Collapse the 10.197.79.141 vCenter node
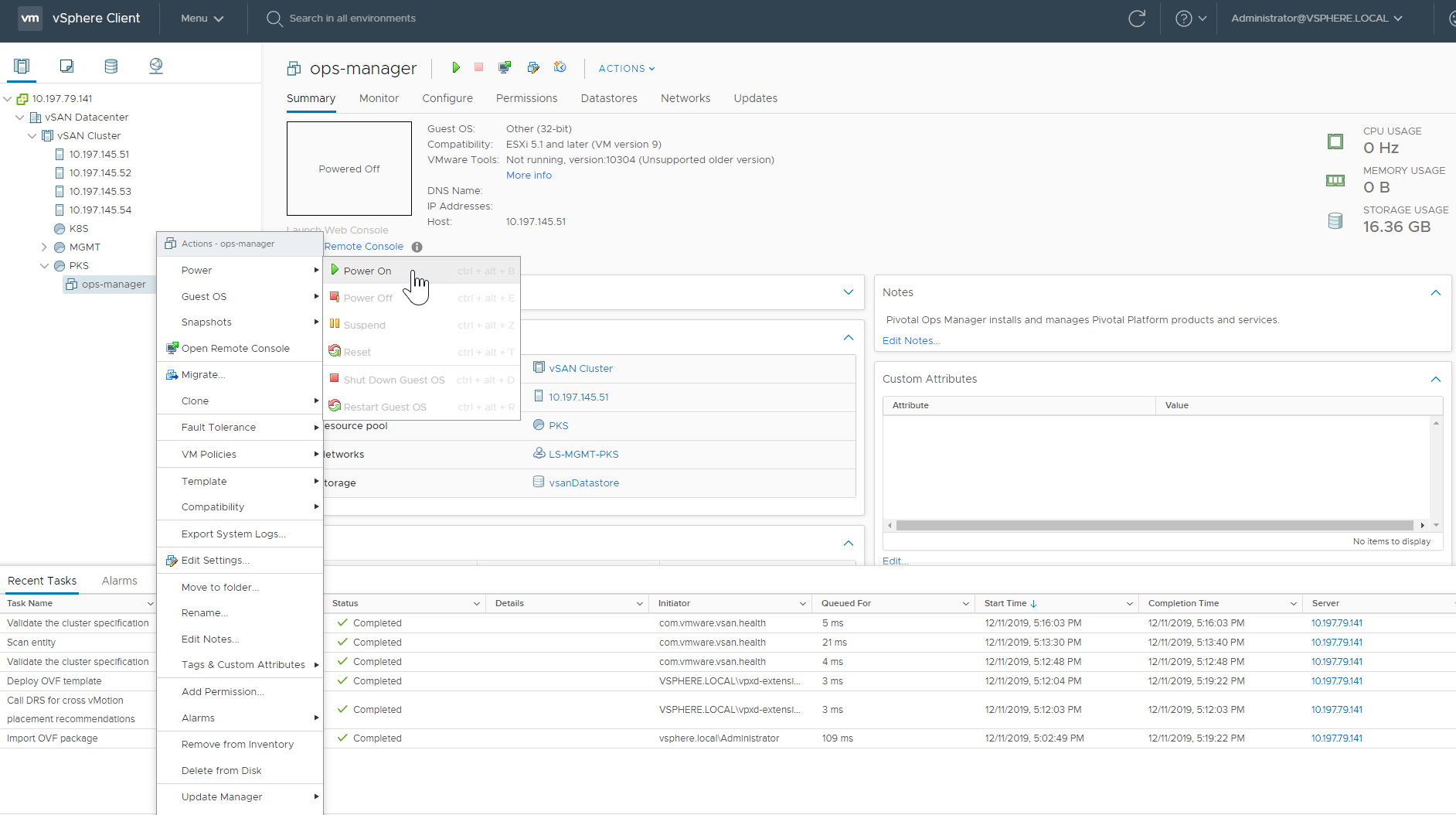Screen dimensions: 1456x815 pos(8,99)
